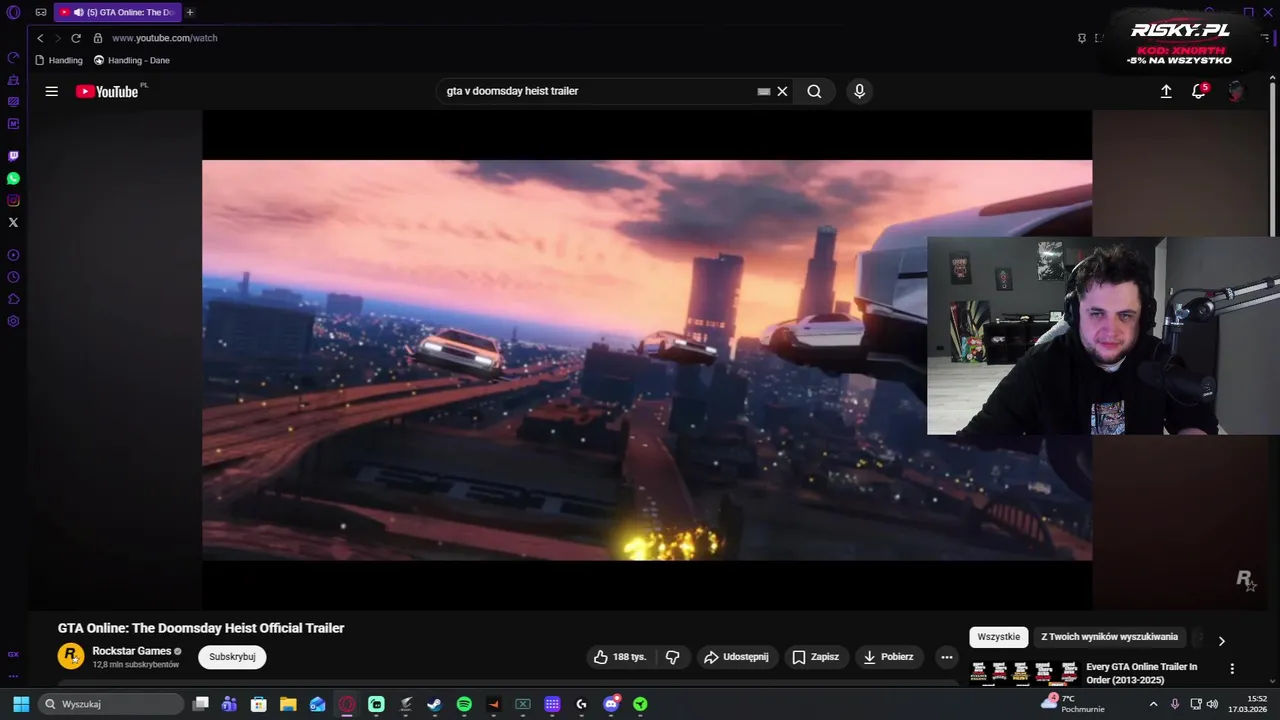The image size is (1280, 720).
Task: Open Spotify from the taskbar
Action: pos(464,704)
